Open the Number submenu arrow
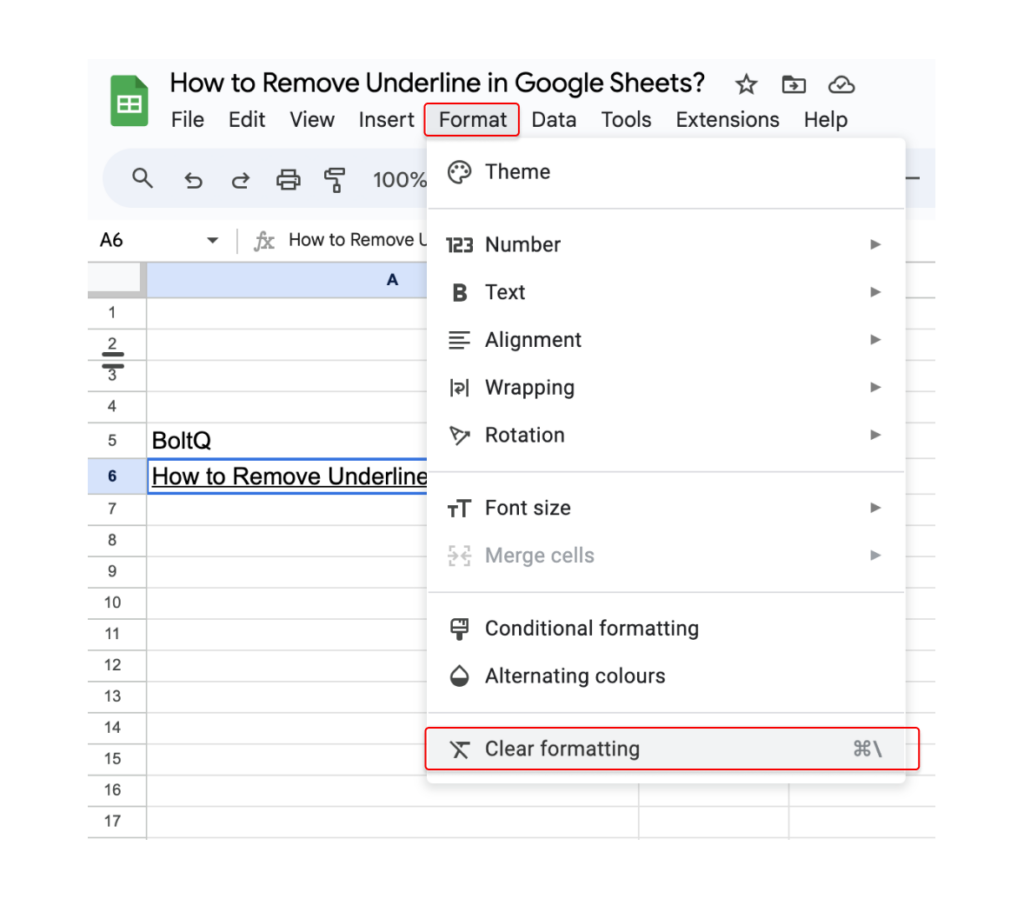1024x899 pixels. [x=876, y=244]
